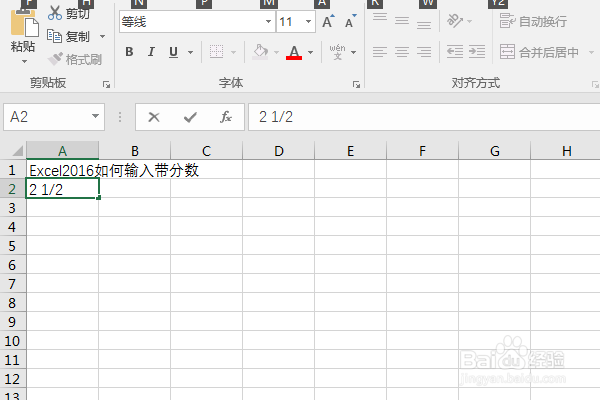
Task: Expand the font color palette arrow
Action: pyautogui.click(x=310, y=52)
